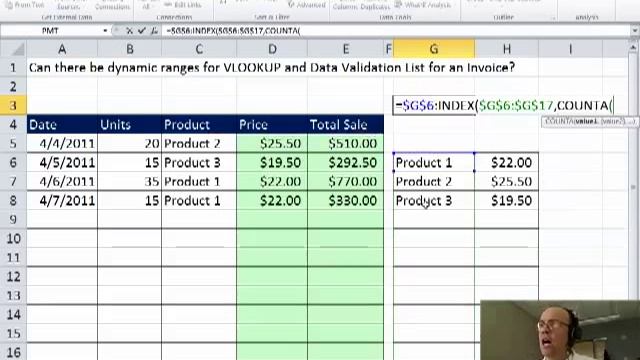This screenshot has height=360, width=640.
Task: Click Product 3 in the sales table column C
Action: (199, 162)
